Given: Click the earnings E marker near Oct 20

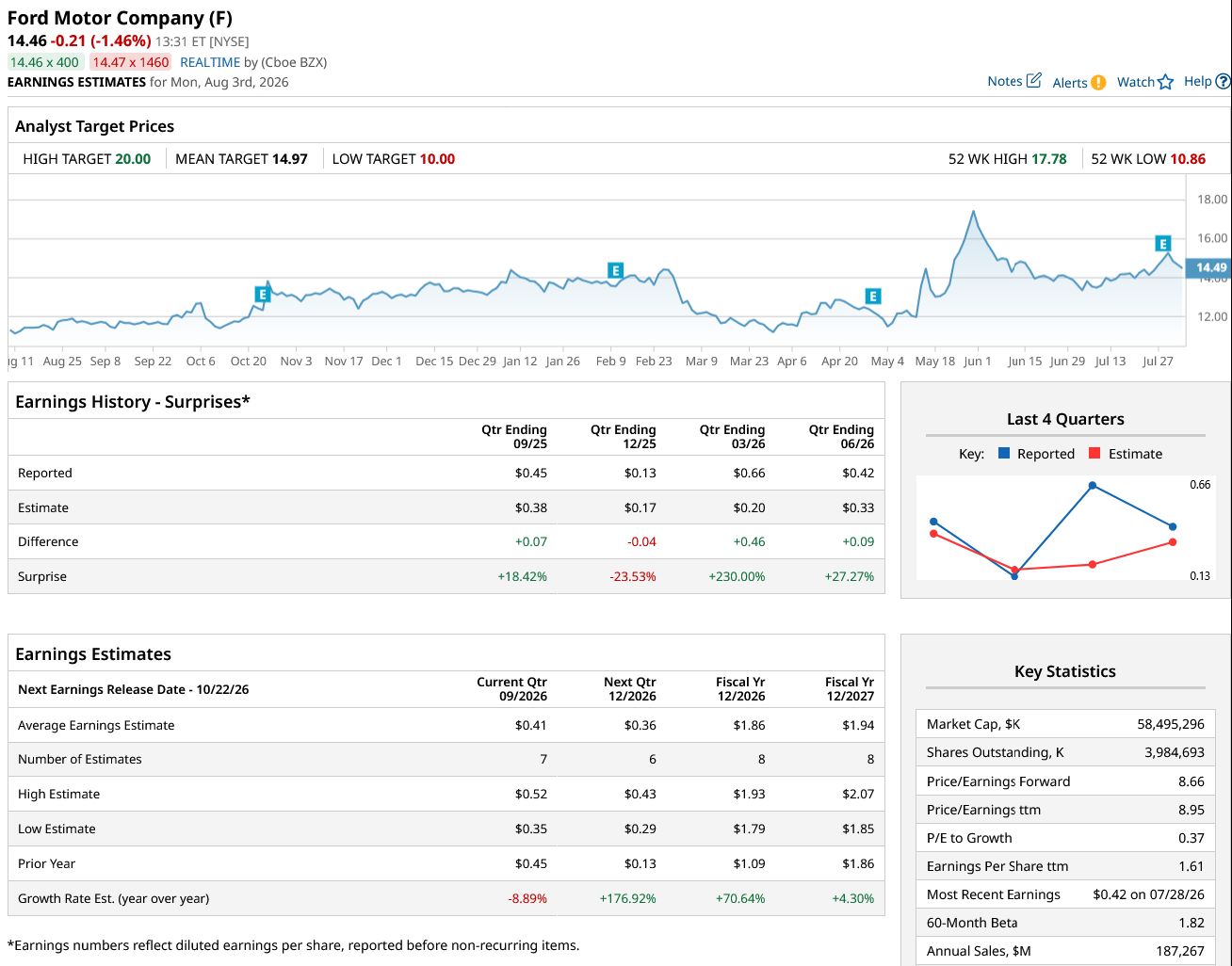Looking at the screenshot, I should pyautogui.click(x=263, y=295).
